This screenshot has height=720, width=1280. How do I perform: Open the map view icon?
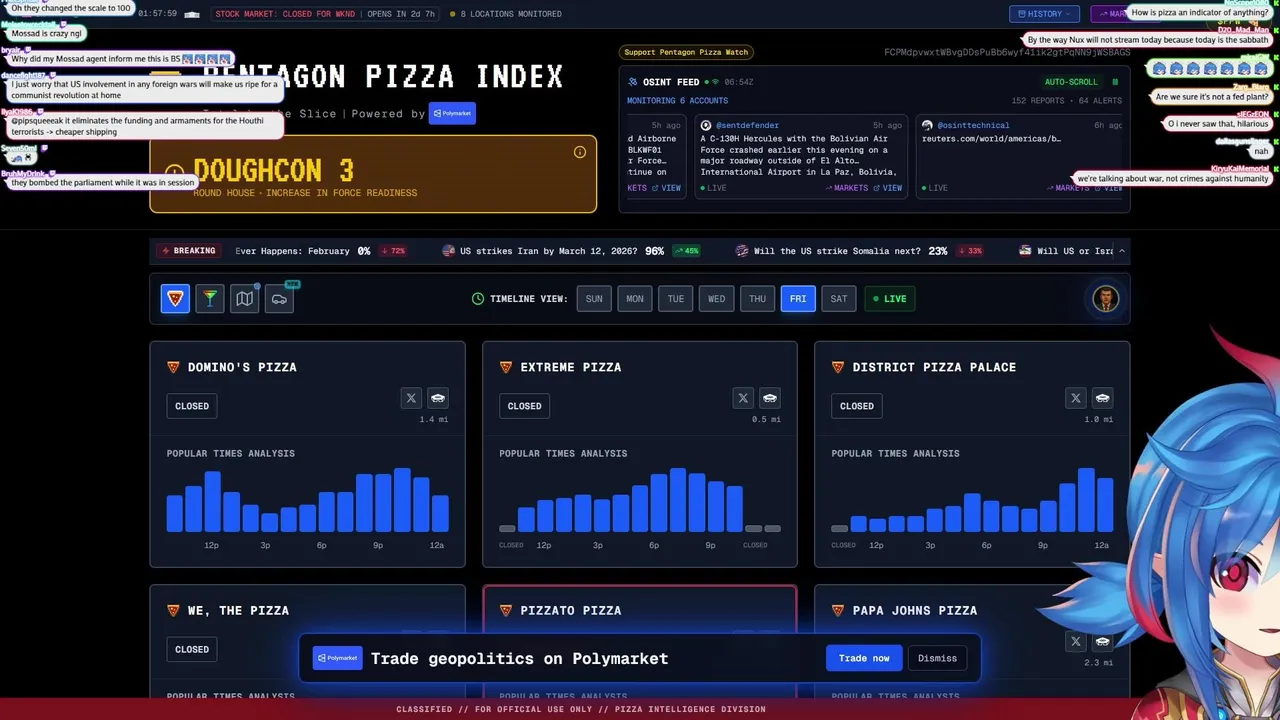click(x=245, y=298)
